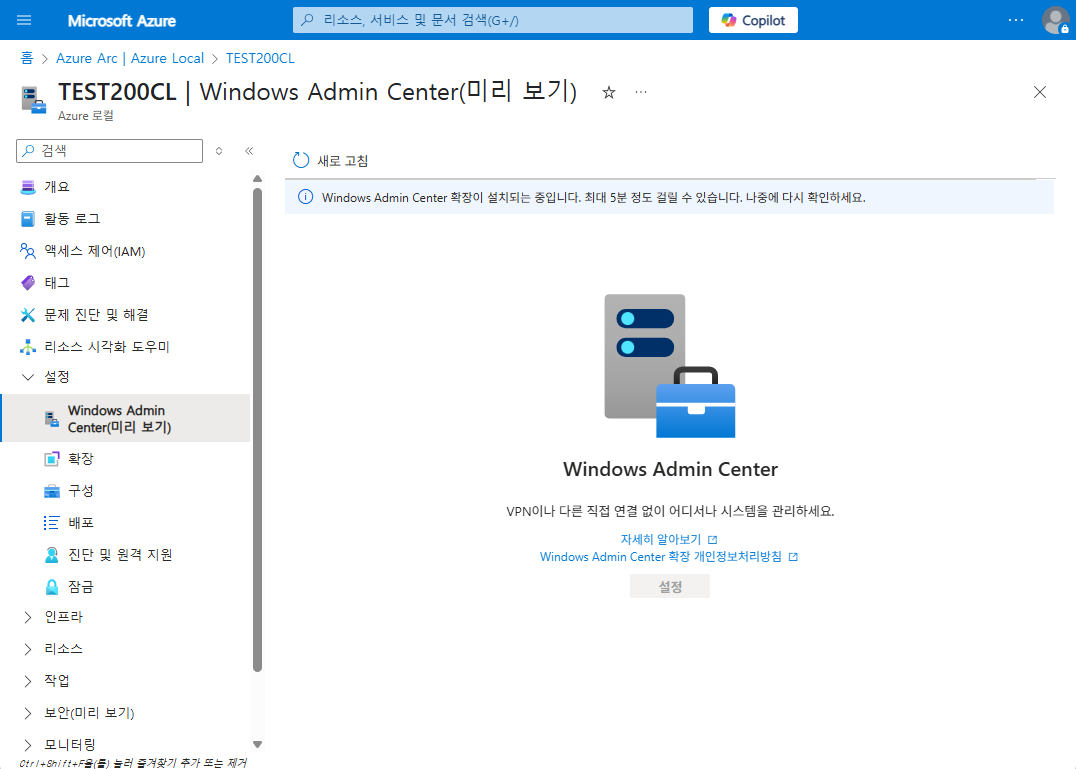The image size is (1076, 769).
Task: Open the title ellipsis more actions
Action: 641,92
